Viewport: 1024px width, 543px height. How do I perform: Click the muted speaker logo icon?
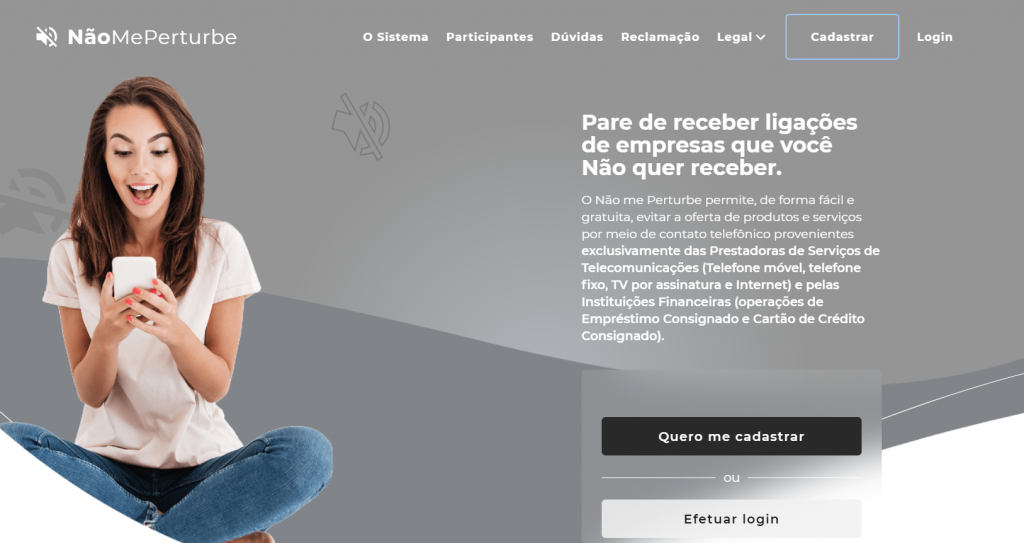(46, 37)
